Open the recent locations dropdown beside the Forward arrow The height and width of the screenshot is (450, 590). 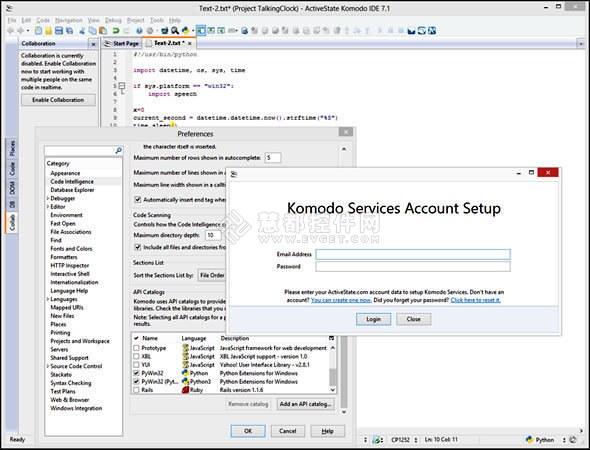coord(28,30)
